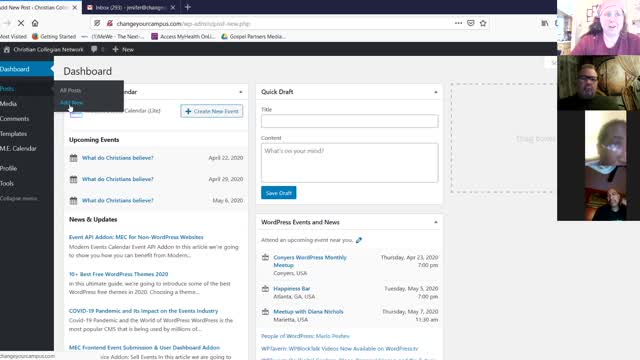
Task: Open new browser tab plus button
Action: click(188, 7)
